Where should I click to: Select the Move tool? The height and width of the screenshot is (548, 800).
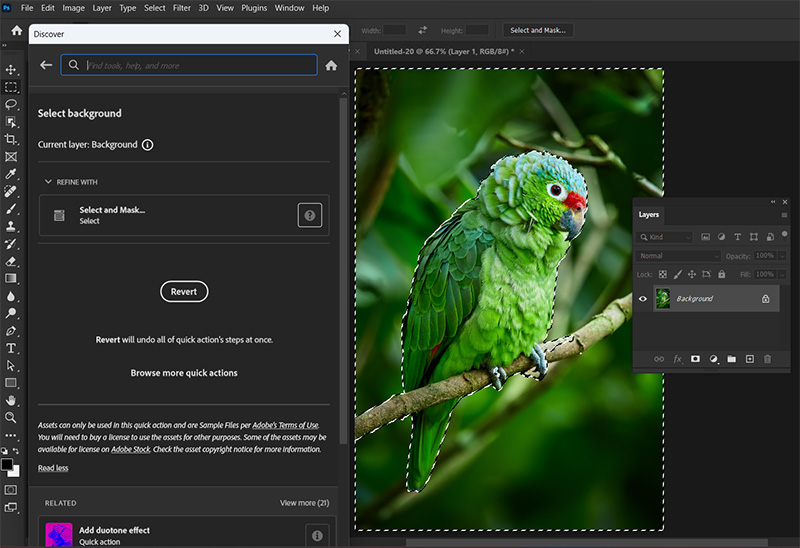tap(12, 70)
